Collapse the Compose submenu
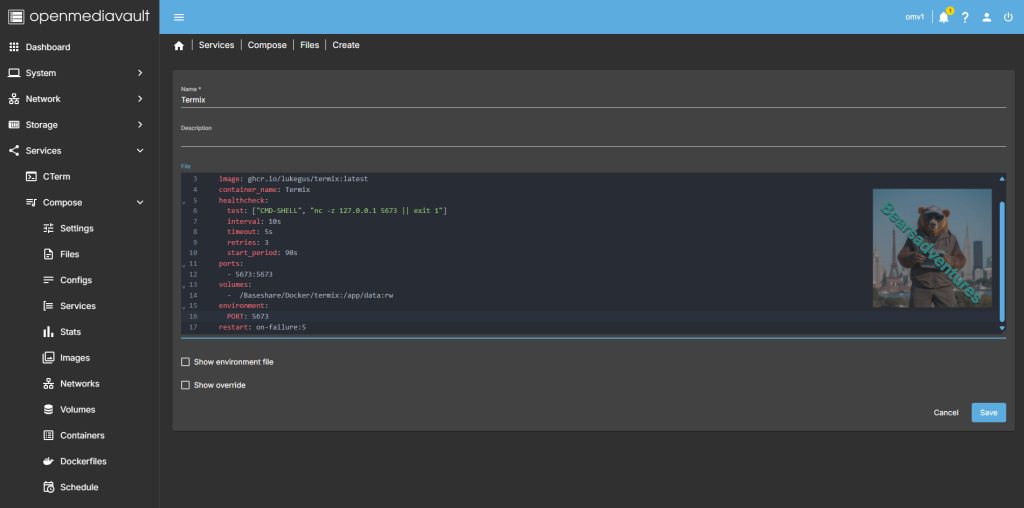Screen dimensions: 1024x508 [x=140, y=202]
